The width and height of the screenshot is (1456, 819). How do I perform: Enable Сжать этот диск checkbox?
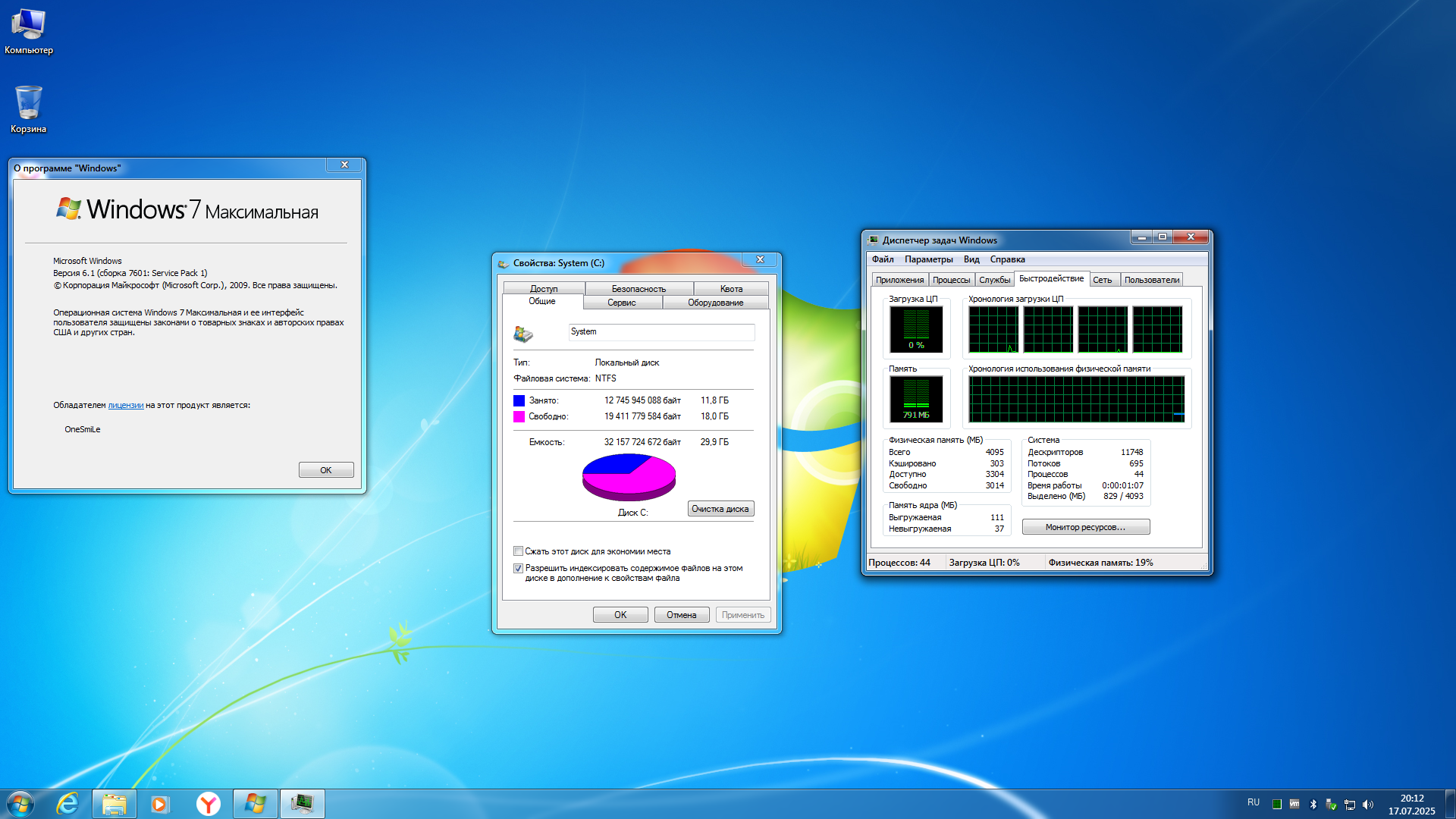[518, 551]
